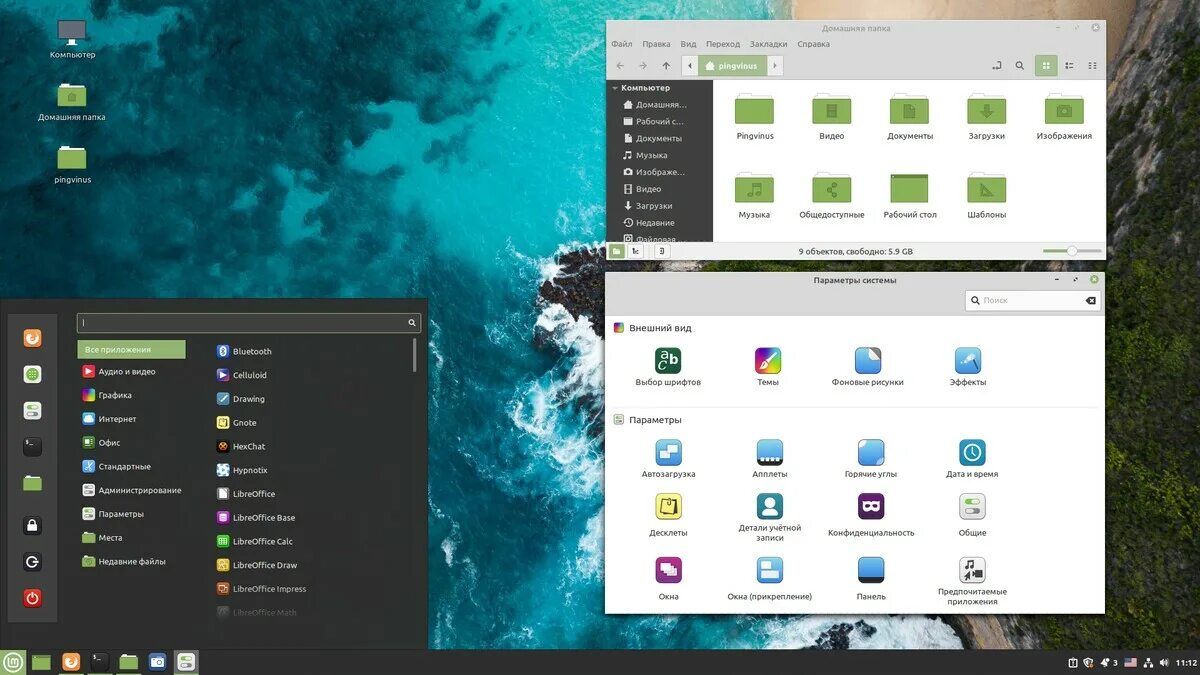This screenshot has width=1200, height=675.
Task: Open the Правка menu in file manager
Action: coord(656,44)
